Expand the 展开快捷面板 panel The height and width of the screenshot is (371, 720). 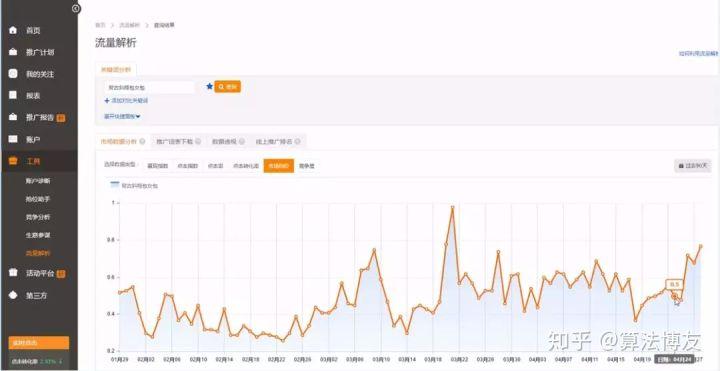click(122, 116)
